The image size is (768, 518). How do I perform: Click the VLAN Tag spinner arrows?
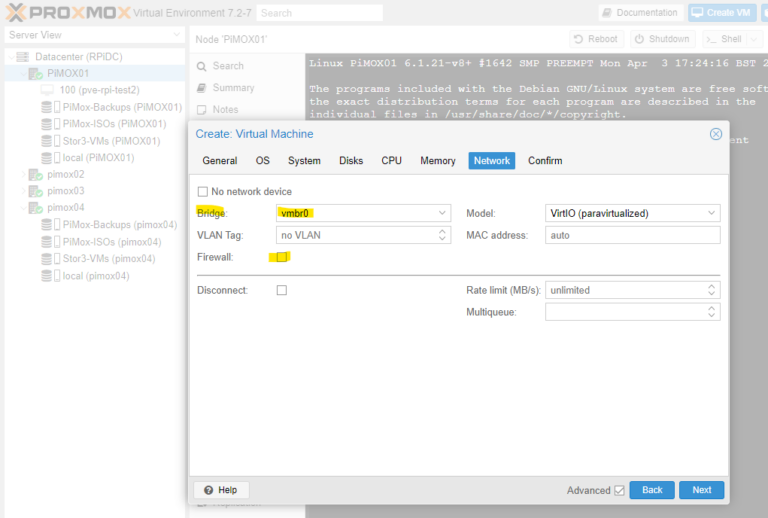(x=442, y=235)
